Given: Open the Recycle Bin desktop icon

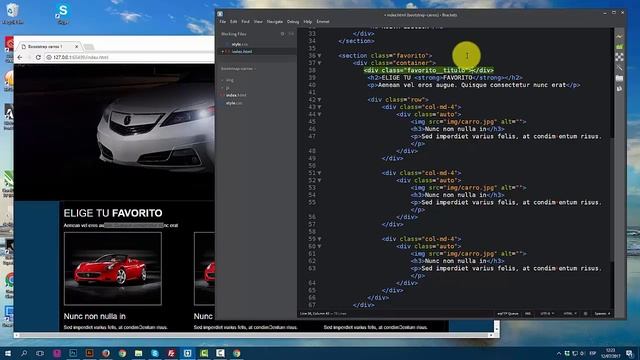Looking at the screenshot, I should [x=12, y=12].
